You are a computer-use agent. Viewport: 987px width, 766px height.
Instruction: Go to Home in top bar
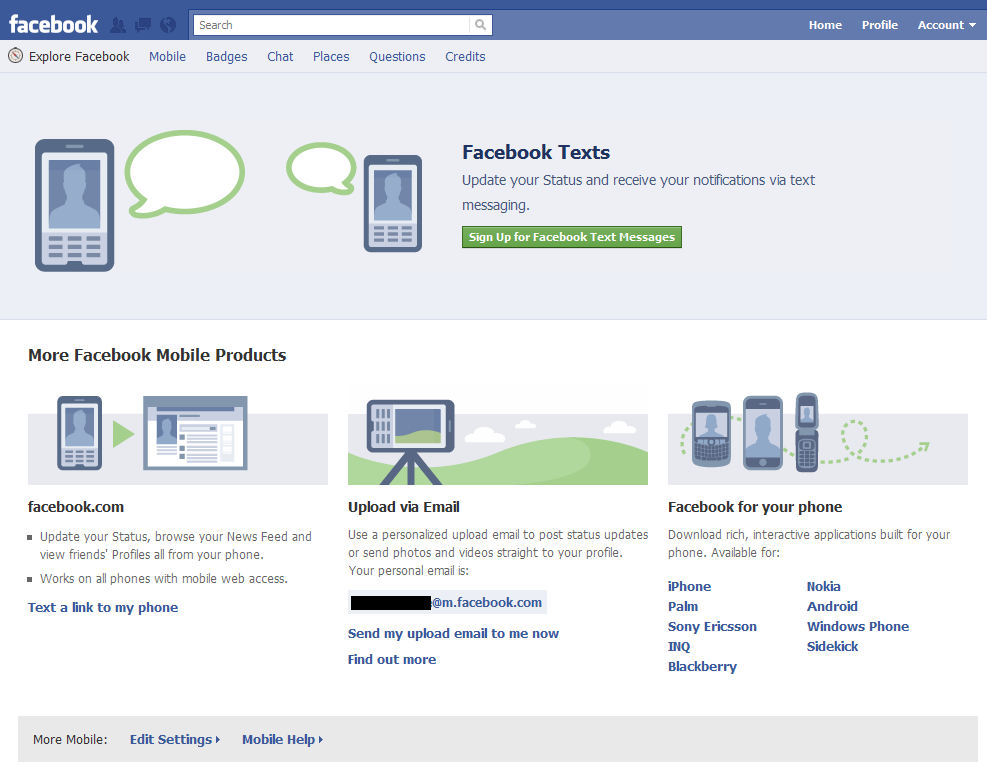825,25
